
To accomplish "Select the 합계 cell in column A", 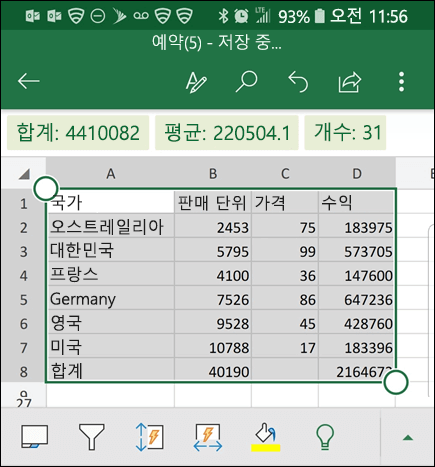I will [x=111, y=370].
